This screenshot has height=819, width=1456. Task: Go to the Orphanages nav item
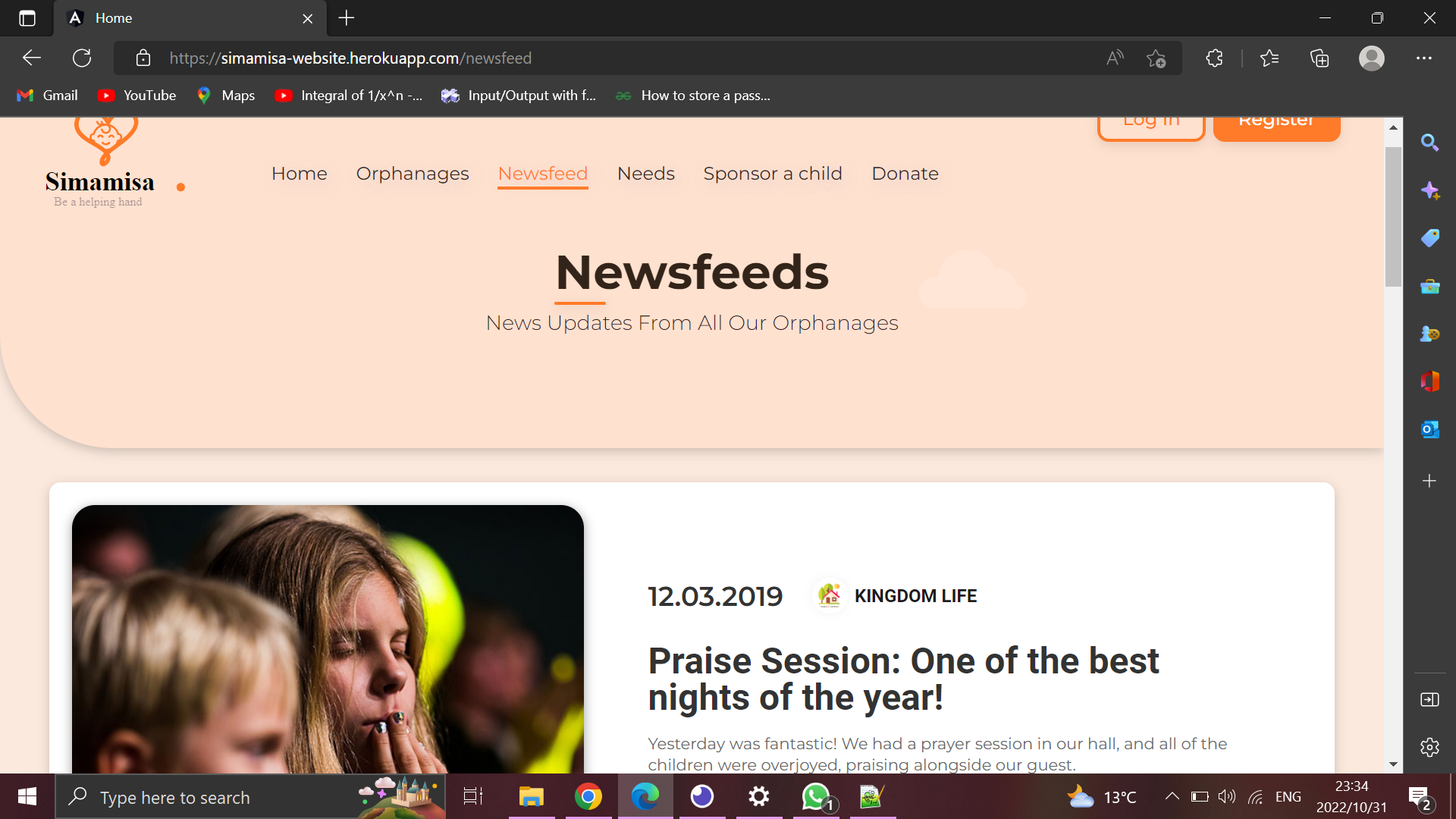413,174
